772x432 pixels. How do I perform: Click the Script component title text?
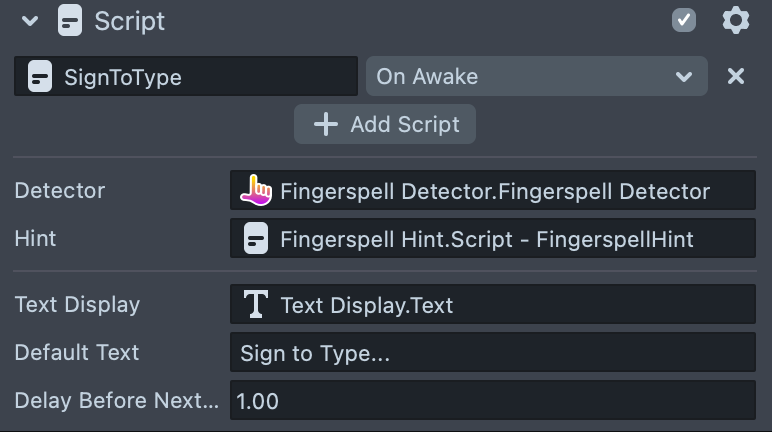[130, 21]
